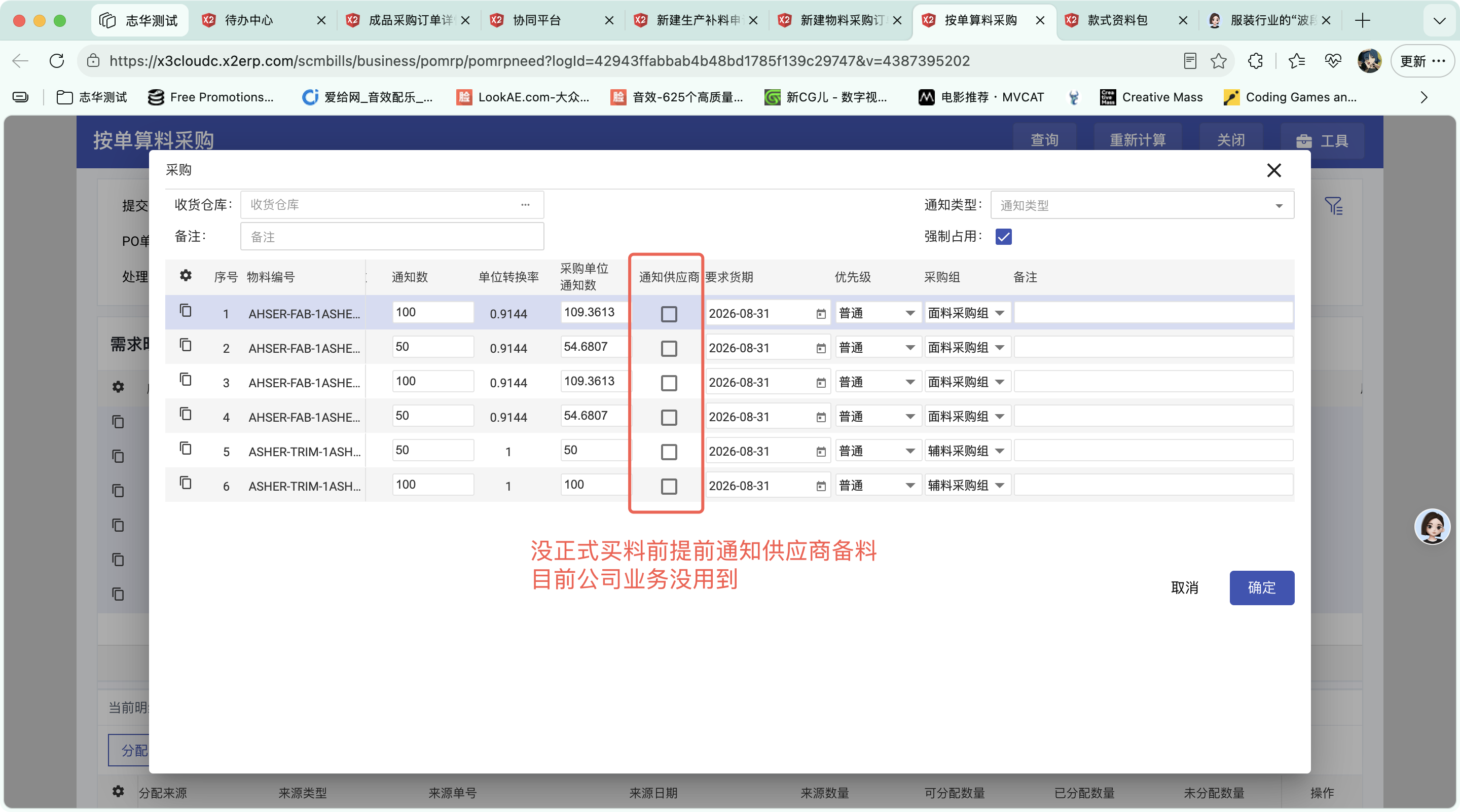This screenshot has height=812, width=1460.
Task: Open 采购组 dropdown in row 2
Action: pos(967,348)
